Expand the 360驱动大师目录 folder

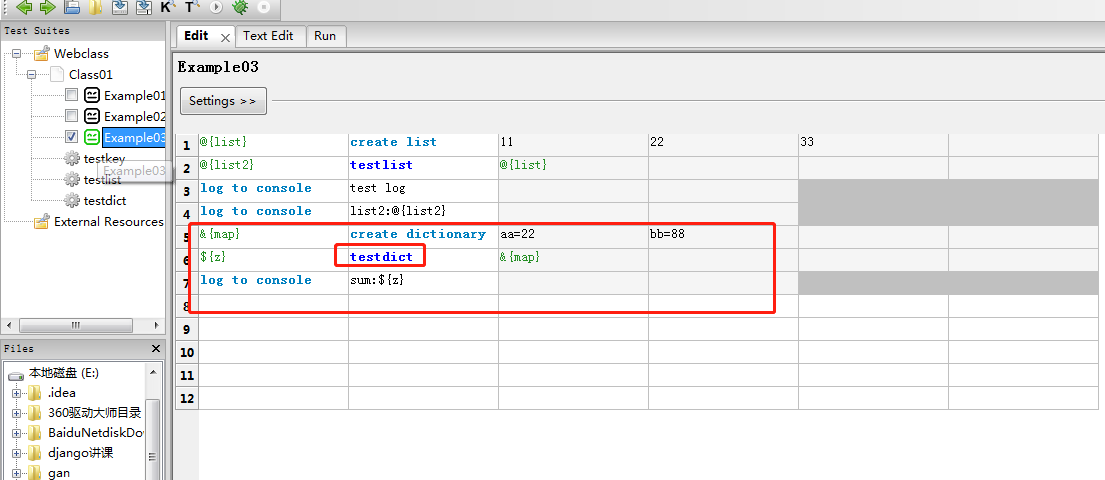pyautogui.click(x=16, y=412)
